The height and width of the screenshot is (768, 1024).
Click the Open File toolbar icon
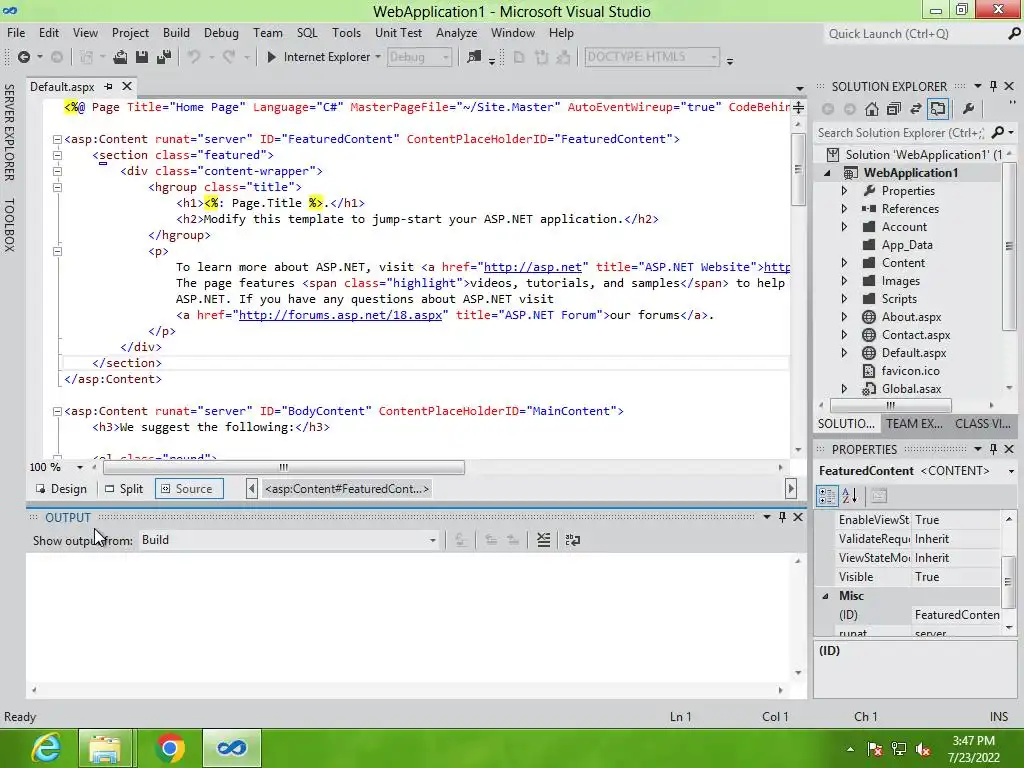(x=120, y=57)
